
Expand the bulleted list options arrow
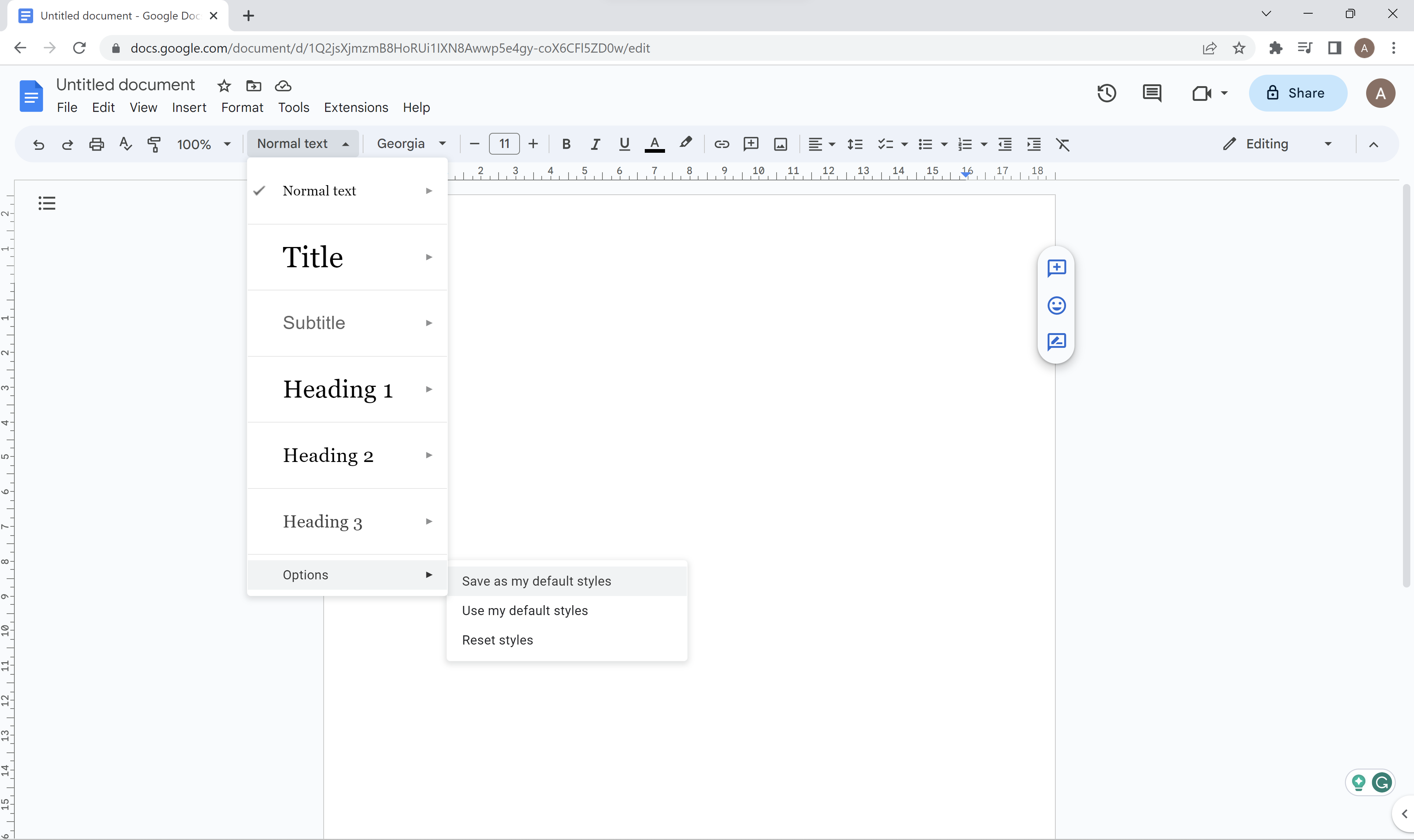pyautogui.click(x=944, y=144)
